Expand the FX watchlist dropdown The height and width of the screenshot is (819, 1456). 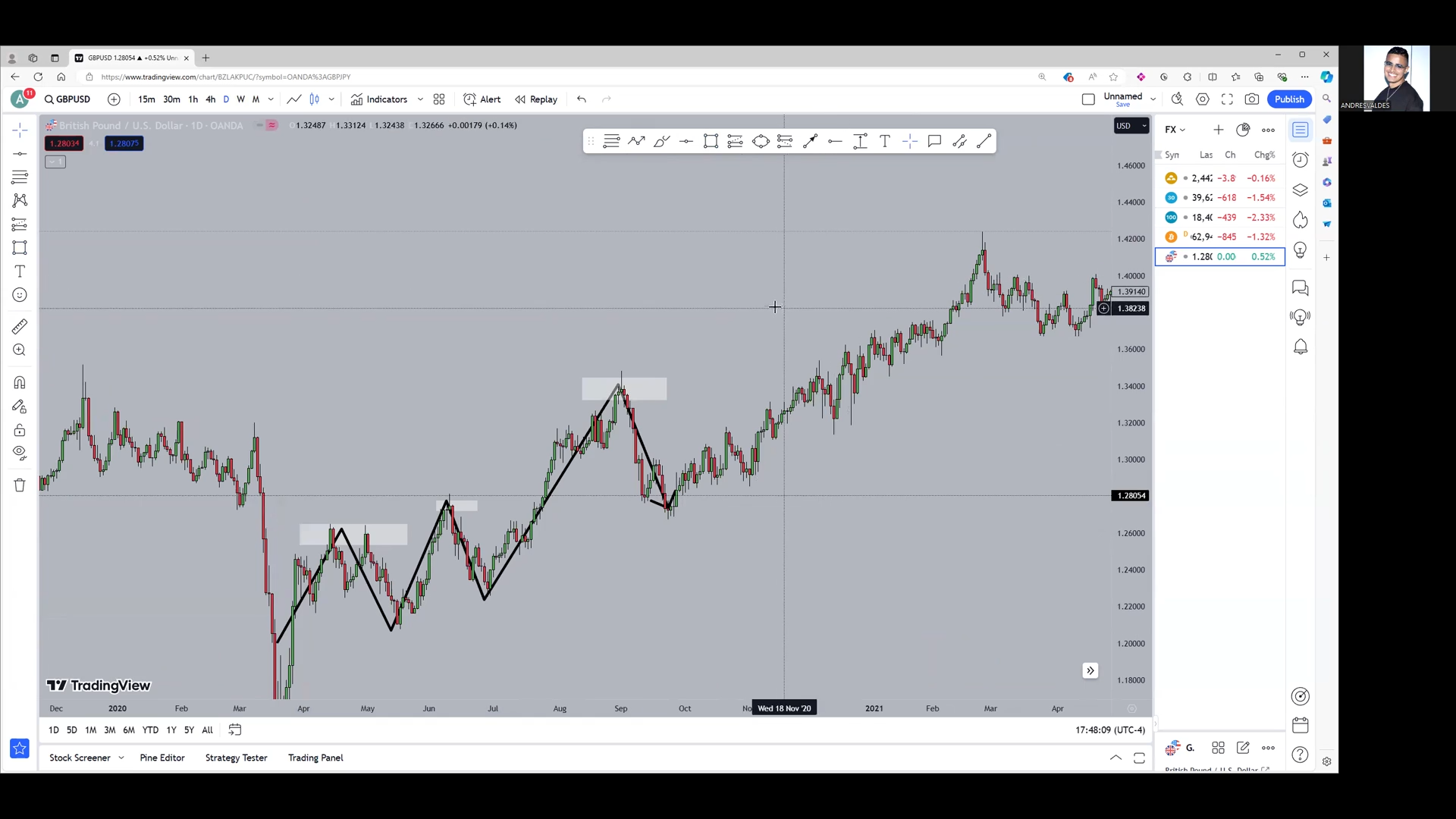click(x=1175, y=130)
